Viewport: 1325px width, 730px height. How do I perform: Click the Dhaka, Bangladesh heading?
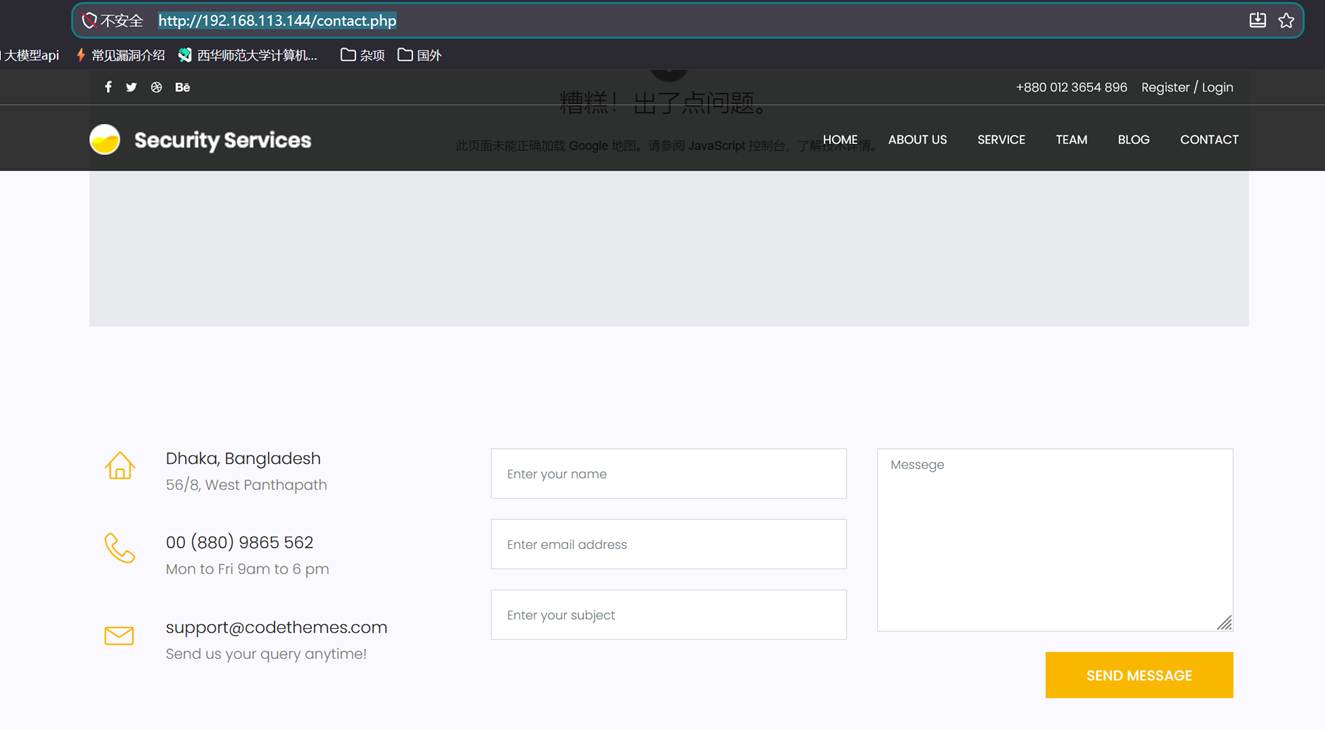[243, 458]
